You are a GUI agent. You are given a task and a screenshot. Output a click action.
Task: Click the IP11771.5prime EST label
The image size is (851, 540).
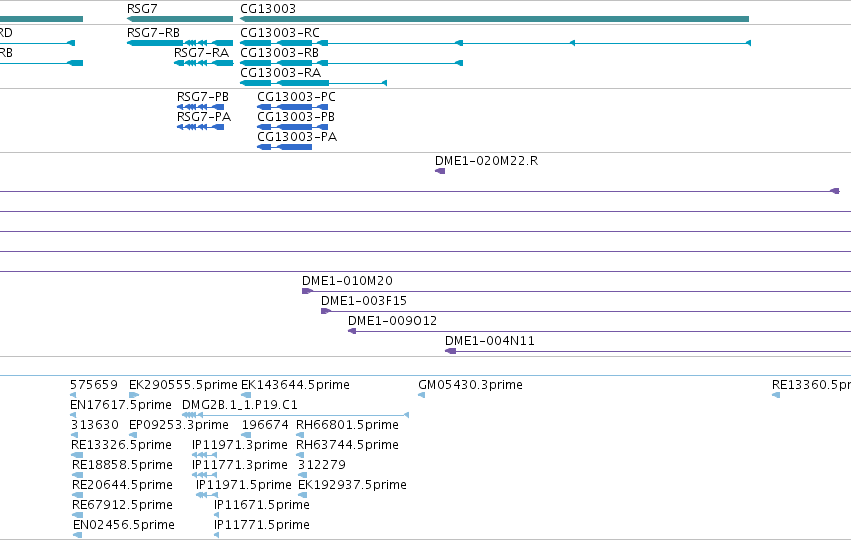click(x=262, y=525)
